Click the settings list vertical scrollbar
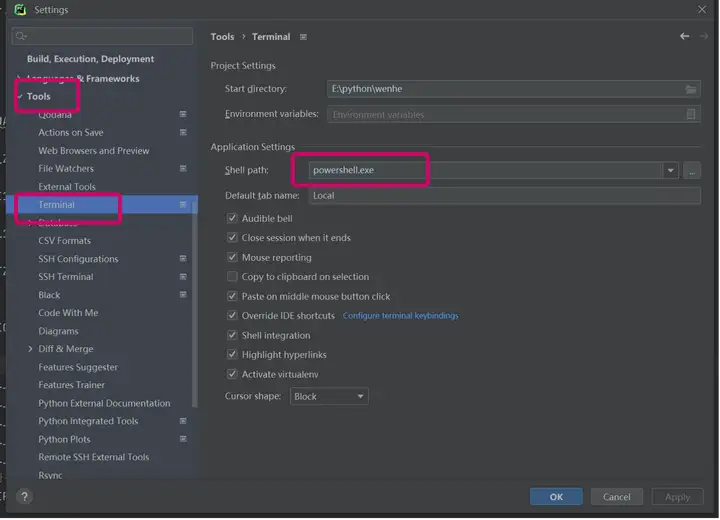This screenshot has height=520, width=720. tap(194, 310)
